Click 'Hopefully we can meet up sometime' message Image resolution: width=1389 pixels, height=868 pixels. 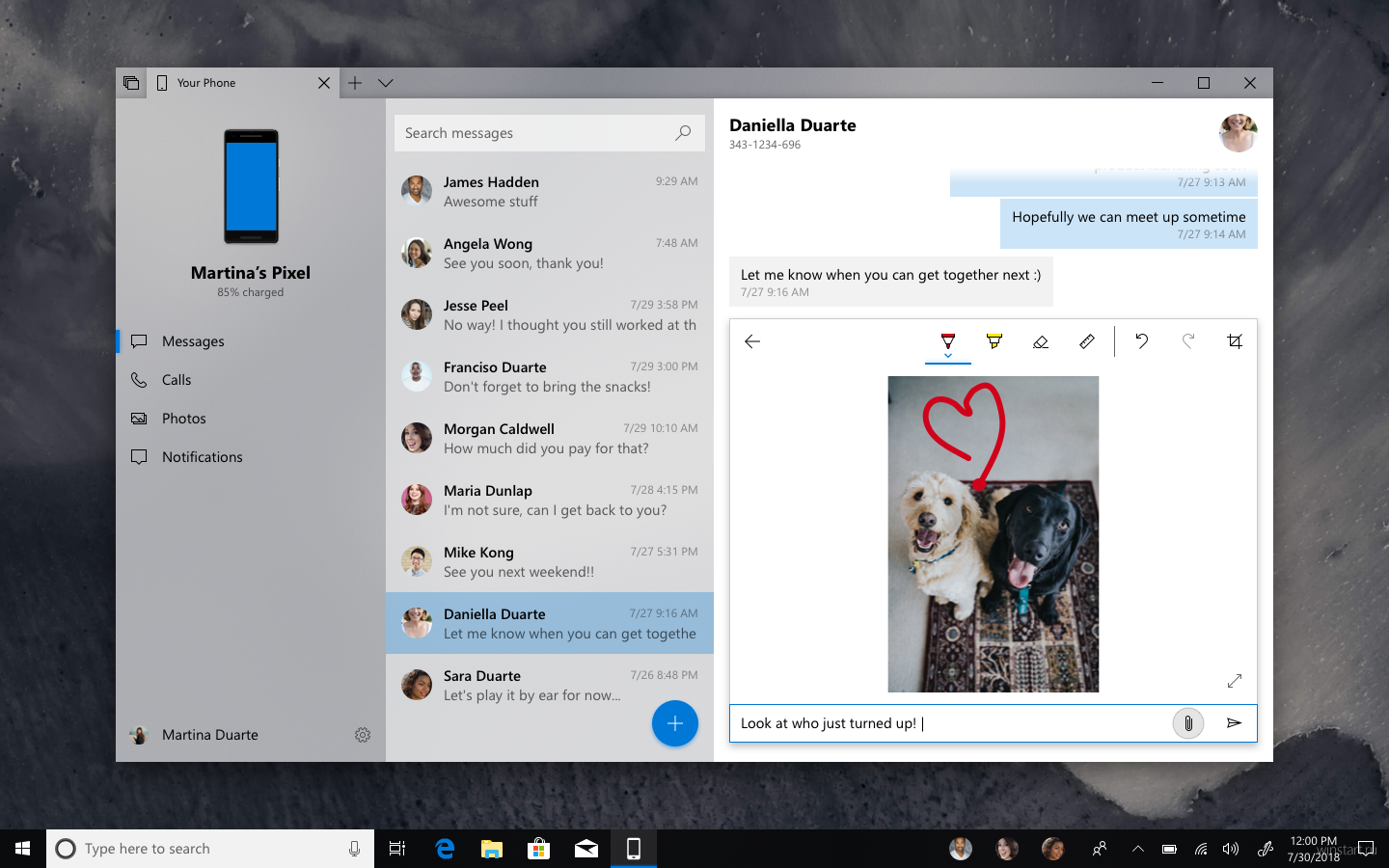1129,224
